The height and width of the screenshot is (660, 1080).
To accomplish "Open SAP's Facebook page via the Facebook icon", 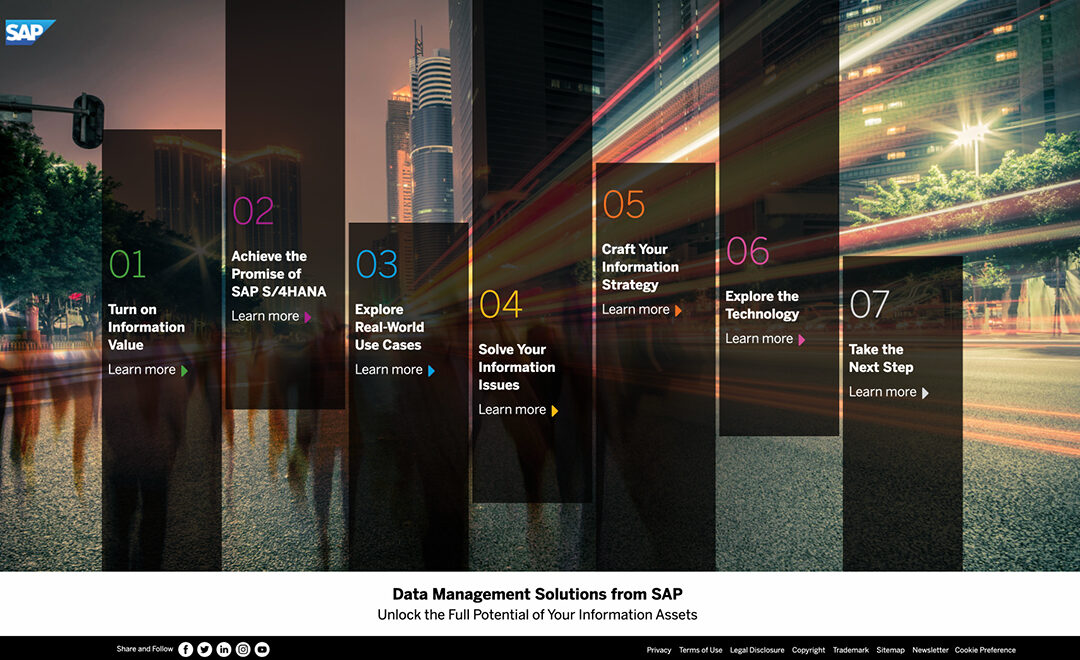I will 185,649.
